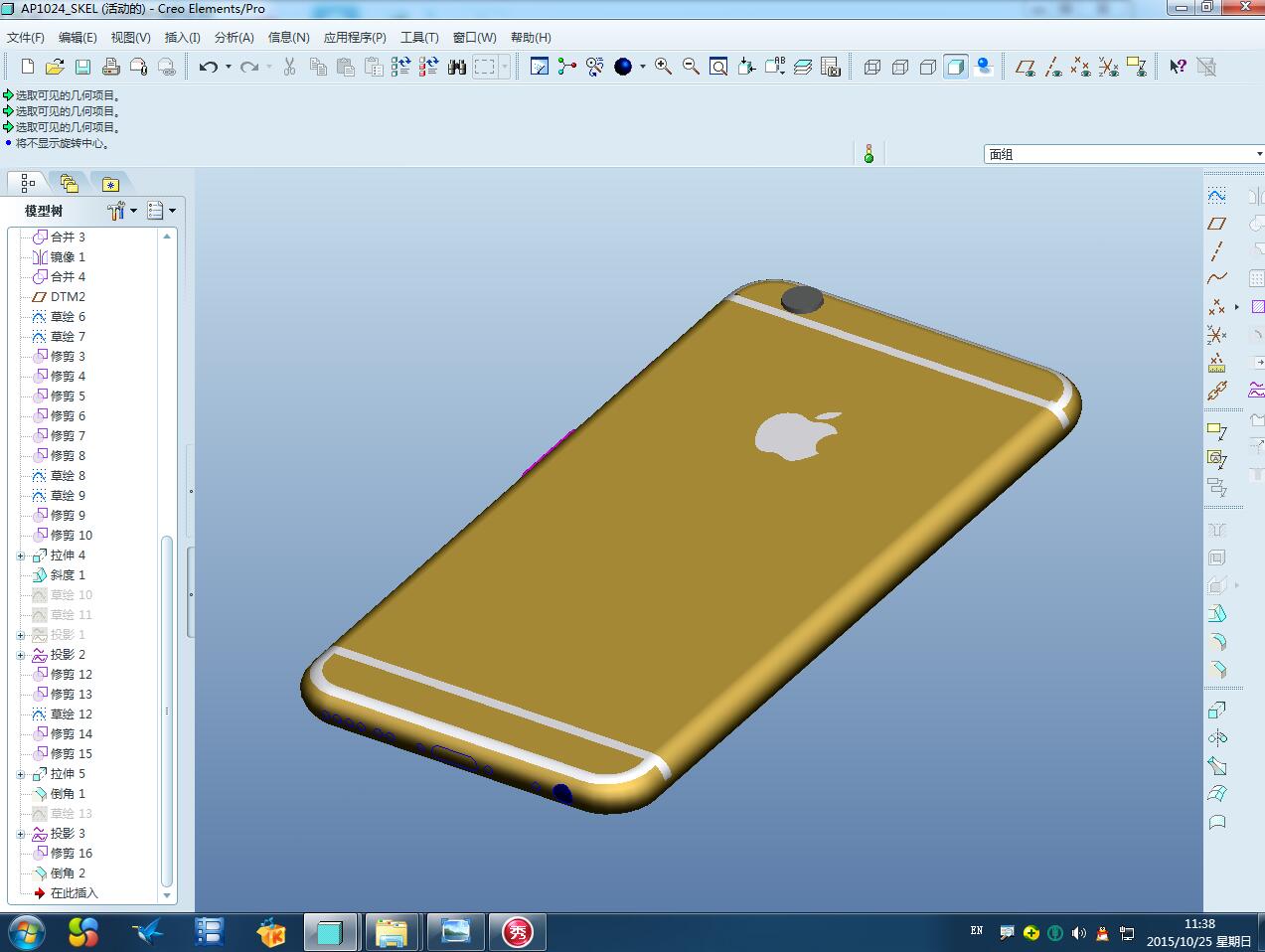Open file explorer from taskbar
Image resolution: width=1265 pixels, height=952 pixels.
coord(392,932)
